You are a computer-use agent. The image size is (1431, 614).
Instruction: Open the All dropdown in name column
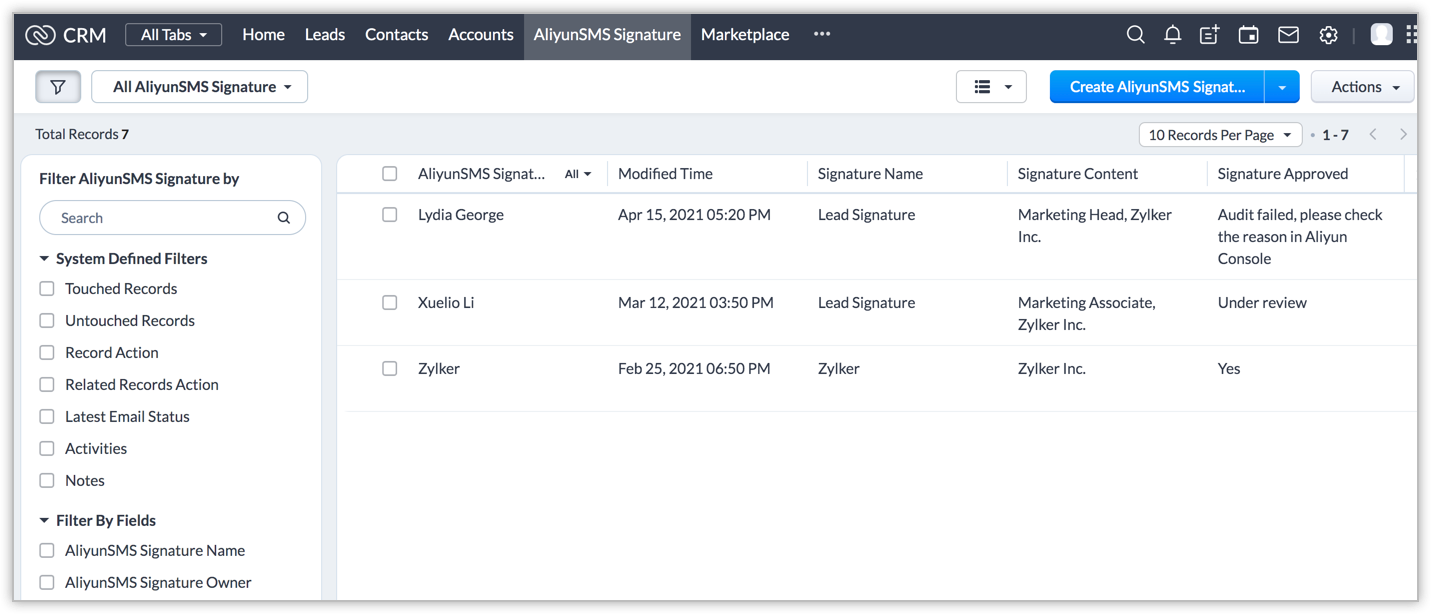tap(578, 174)
